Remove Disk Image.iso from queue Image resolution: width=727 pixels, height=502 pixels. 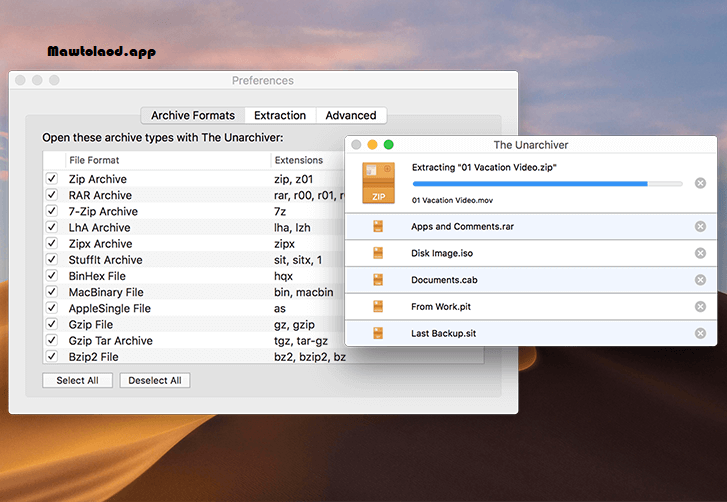(700, 253)
